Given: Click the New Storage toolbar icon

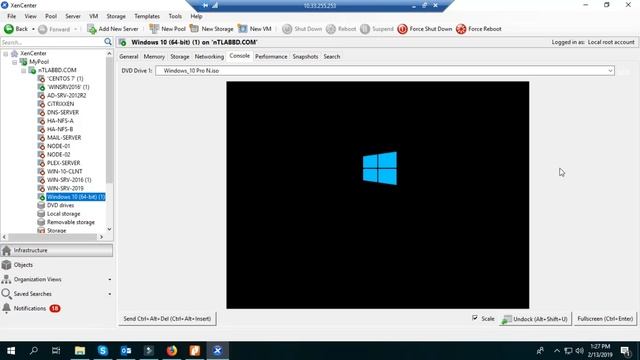Looking at the screenshot, I should tap(195, 29).
